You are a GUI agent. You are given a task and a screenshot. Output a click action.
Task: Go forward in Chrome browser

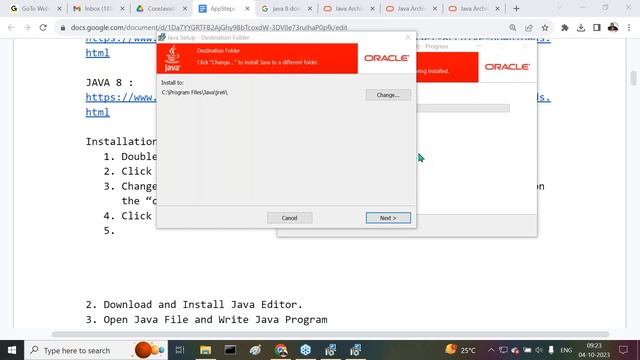[27, 28]
